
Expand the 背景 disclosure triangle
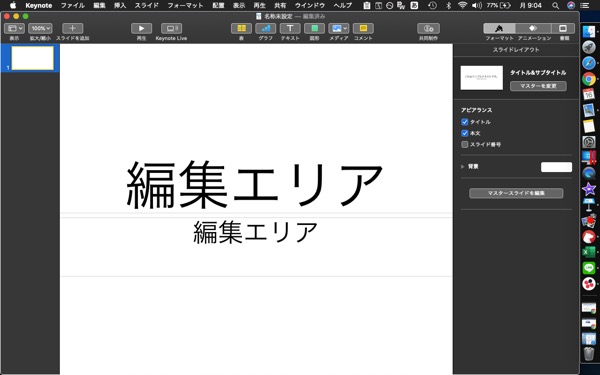(463, 167)
